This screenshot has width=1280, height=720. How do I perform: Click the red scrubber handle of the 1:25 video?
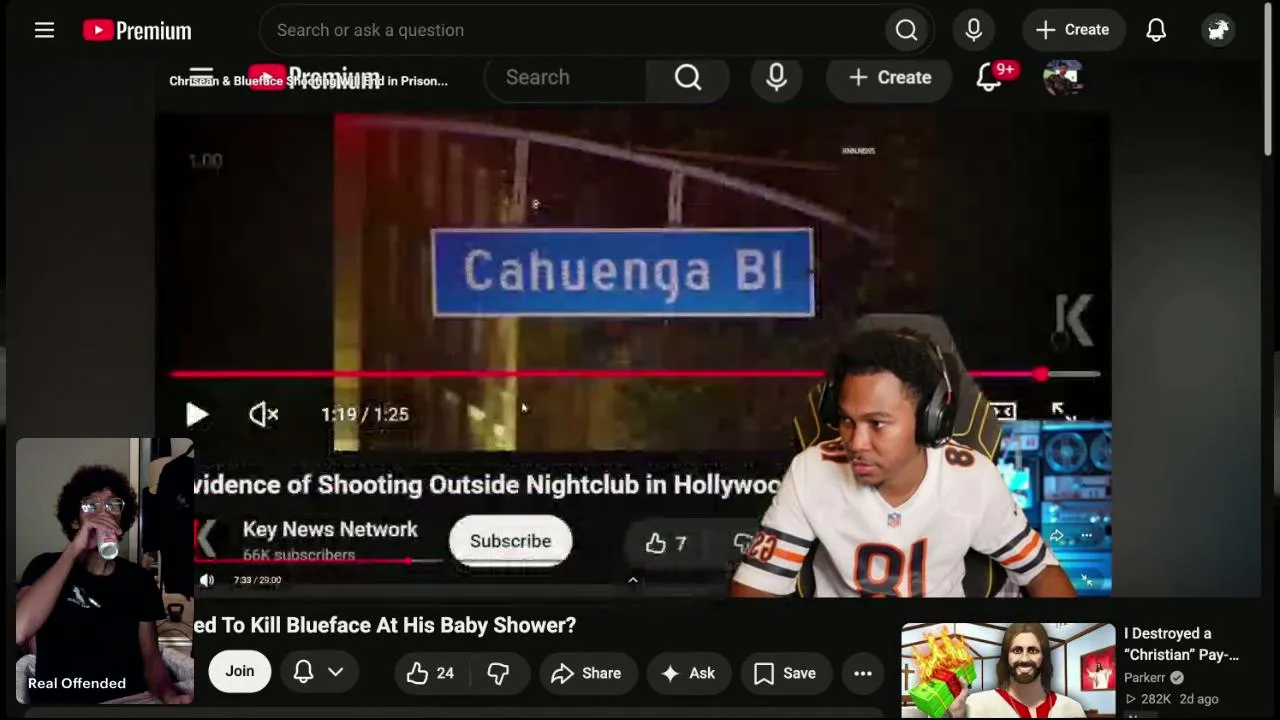(x=1041, y=374)
